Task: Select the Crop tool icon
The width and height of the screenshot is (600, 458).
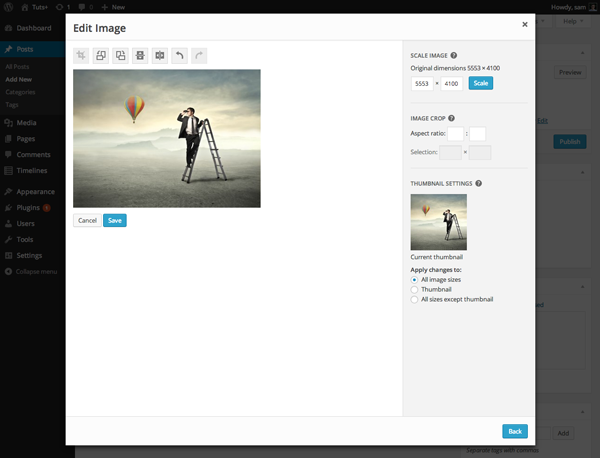Action: pos(81,55)
